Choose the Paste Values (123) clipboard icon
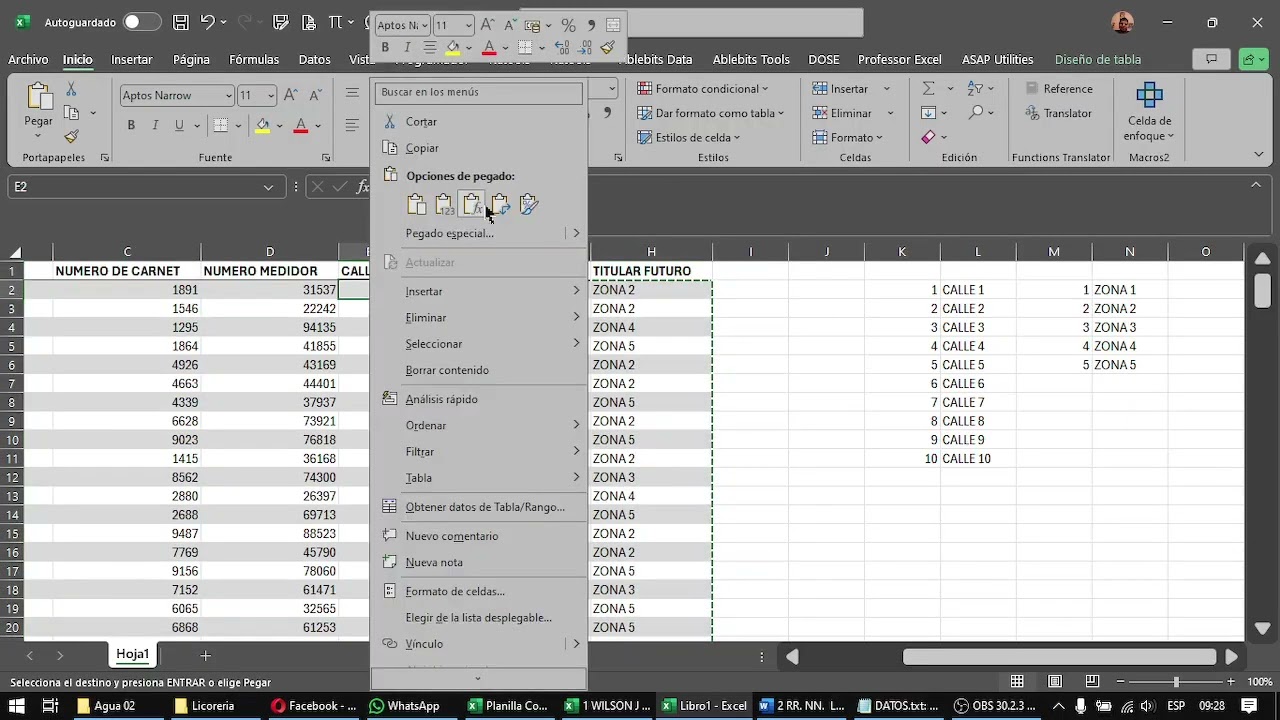The image size is (1280, 720). coord(444,205)
